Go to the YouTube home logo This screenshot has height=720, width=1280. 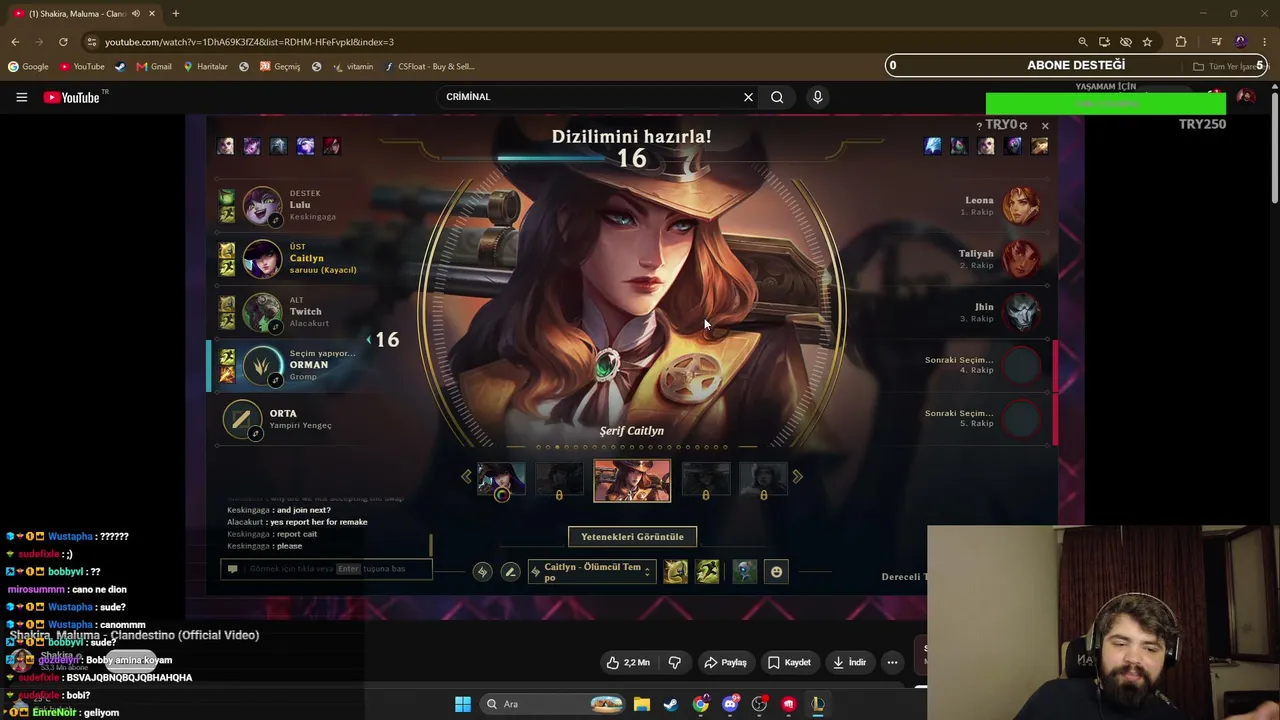(72, 97)
